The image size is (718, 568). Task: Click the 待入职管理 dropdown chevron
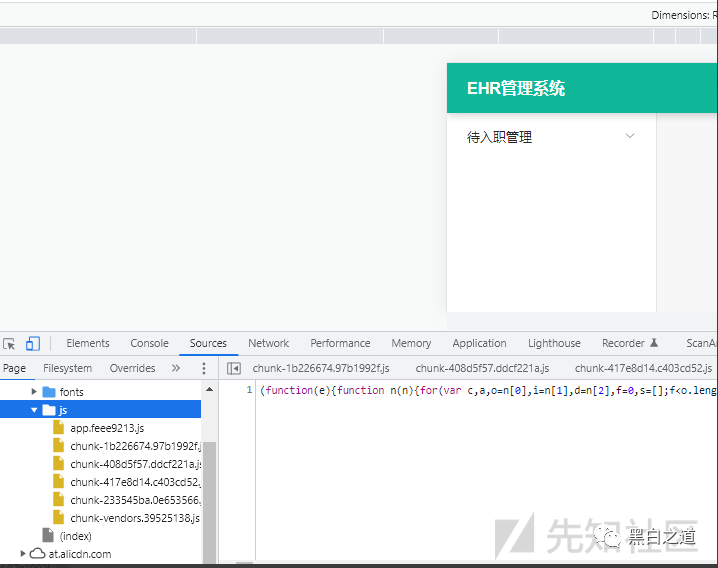(630, 136)
